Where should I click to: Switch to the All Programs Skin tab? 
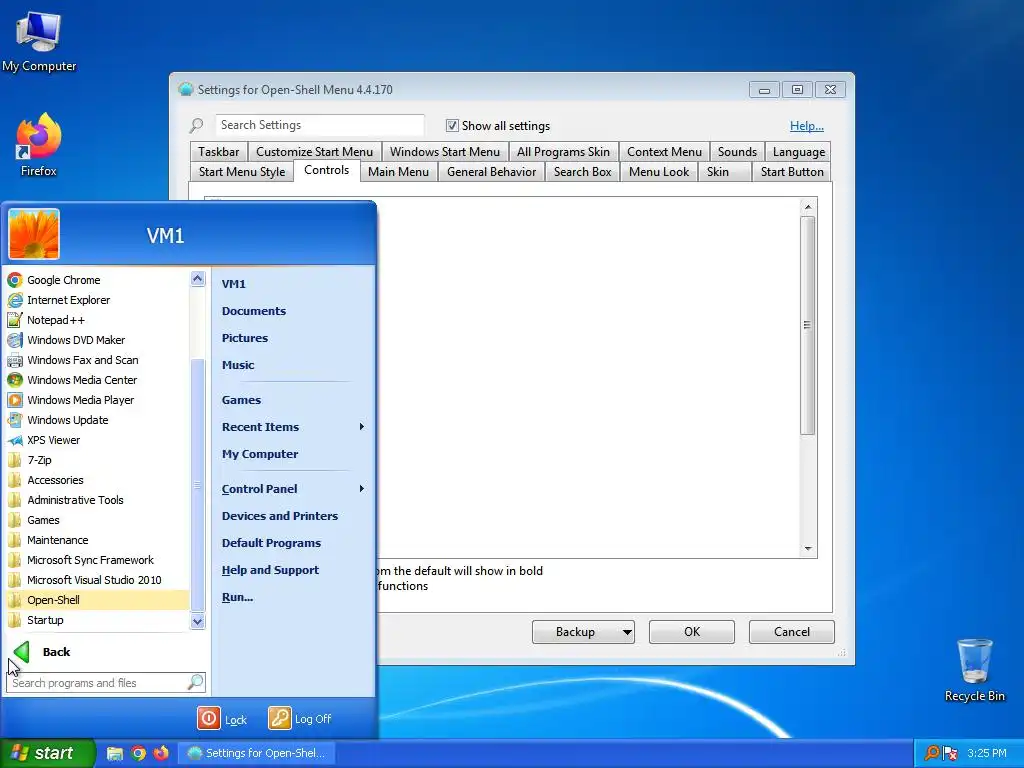click(x=564, y=152)
